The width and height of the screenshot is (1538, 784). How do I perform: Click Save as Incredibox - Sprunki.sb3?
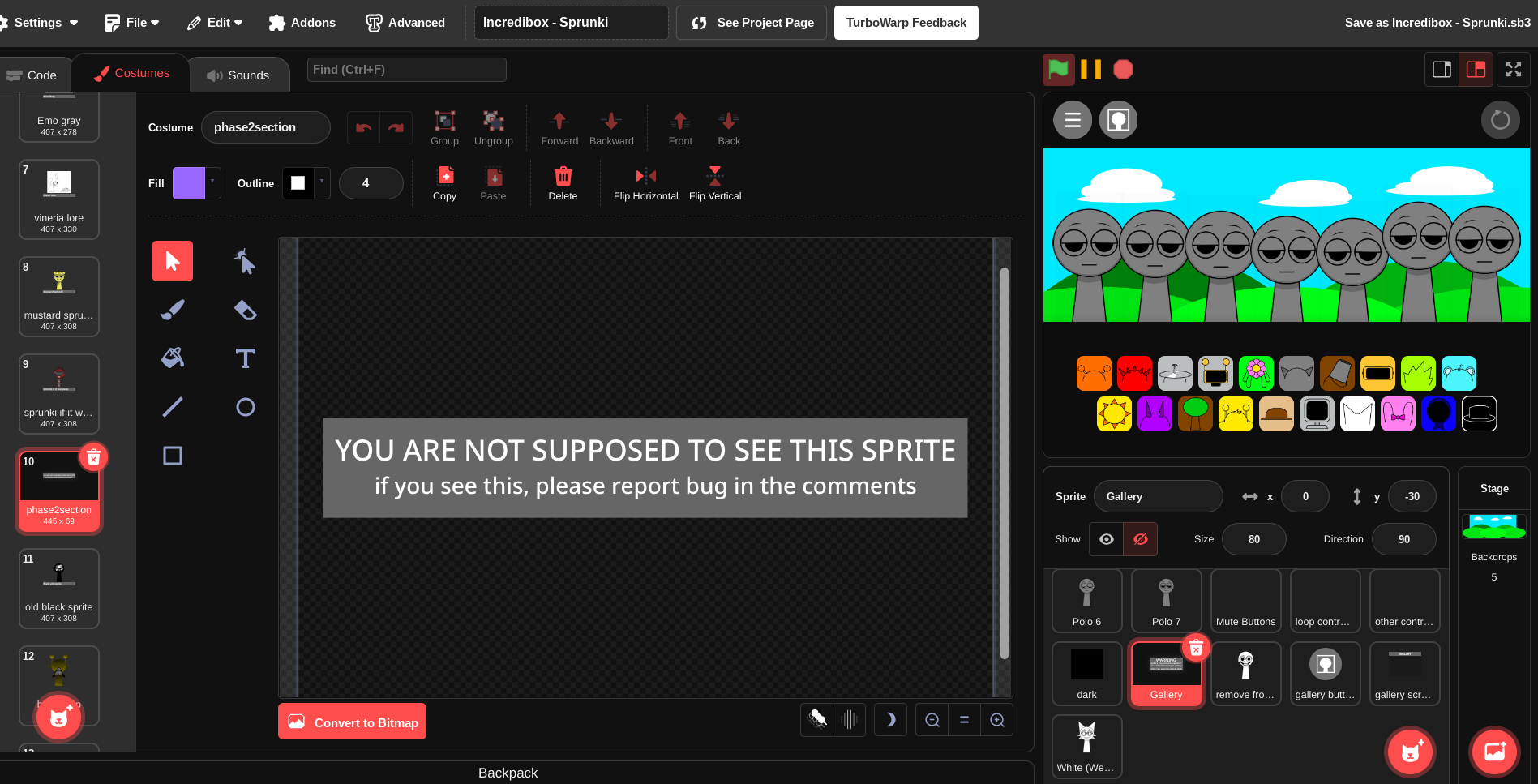pos(1437,23)
